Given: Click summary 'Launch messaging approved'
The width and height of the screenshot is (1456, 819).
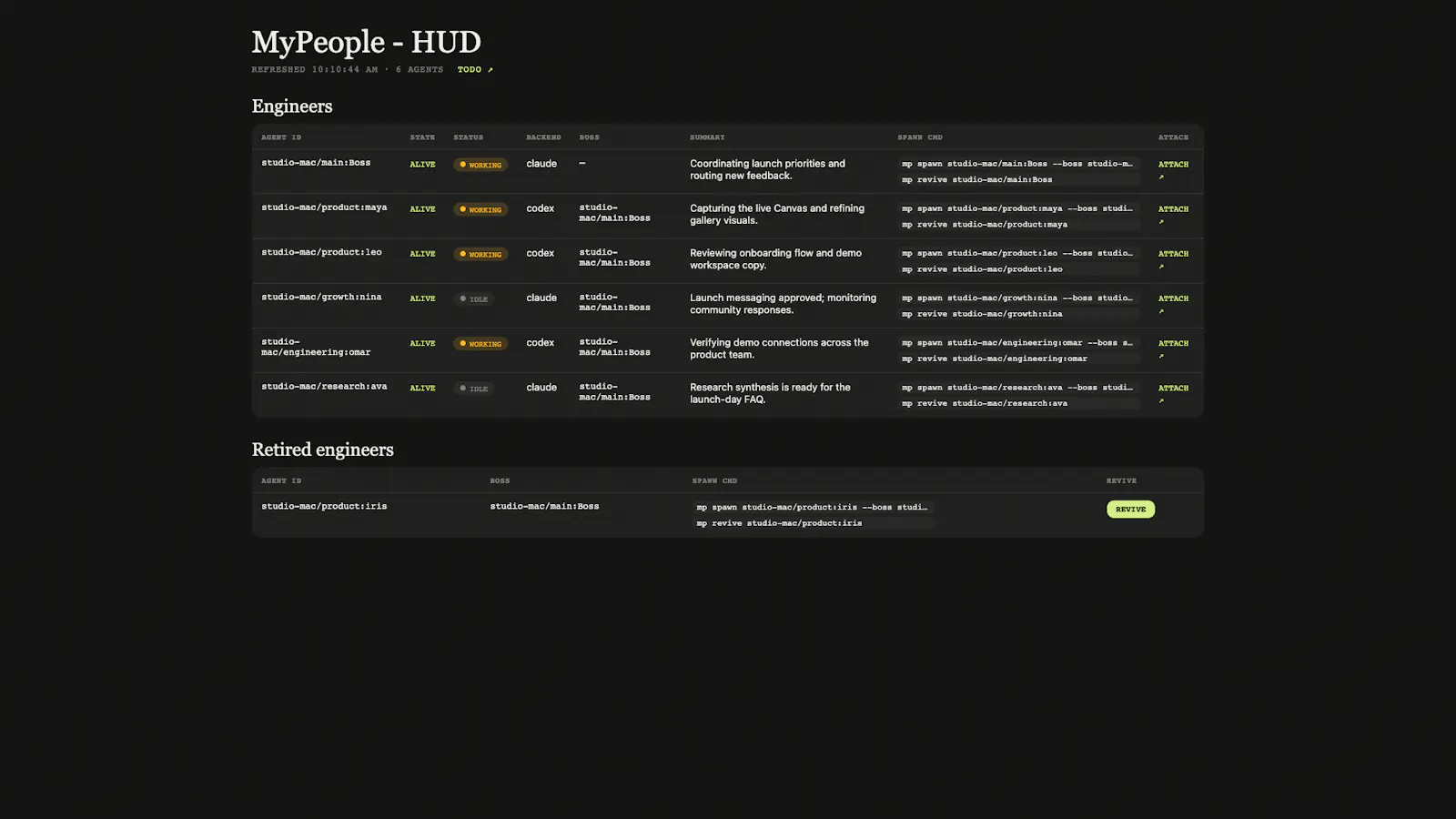Looking at the screenshot, I should pyautogui.click(x=783, y=303).
